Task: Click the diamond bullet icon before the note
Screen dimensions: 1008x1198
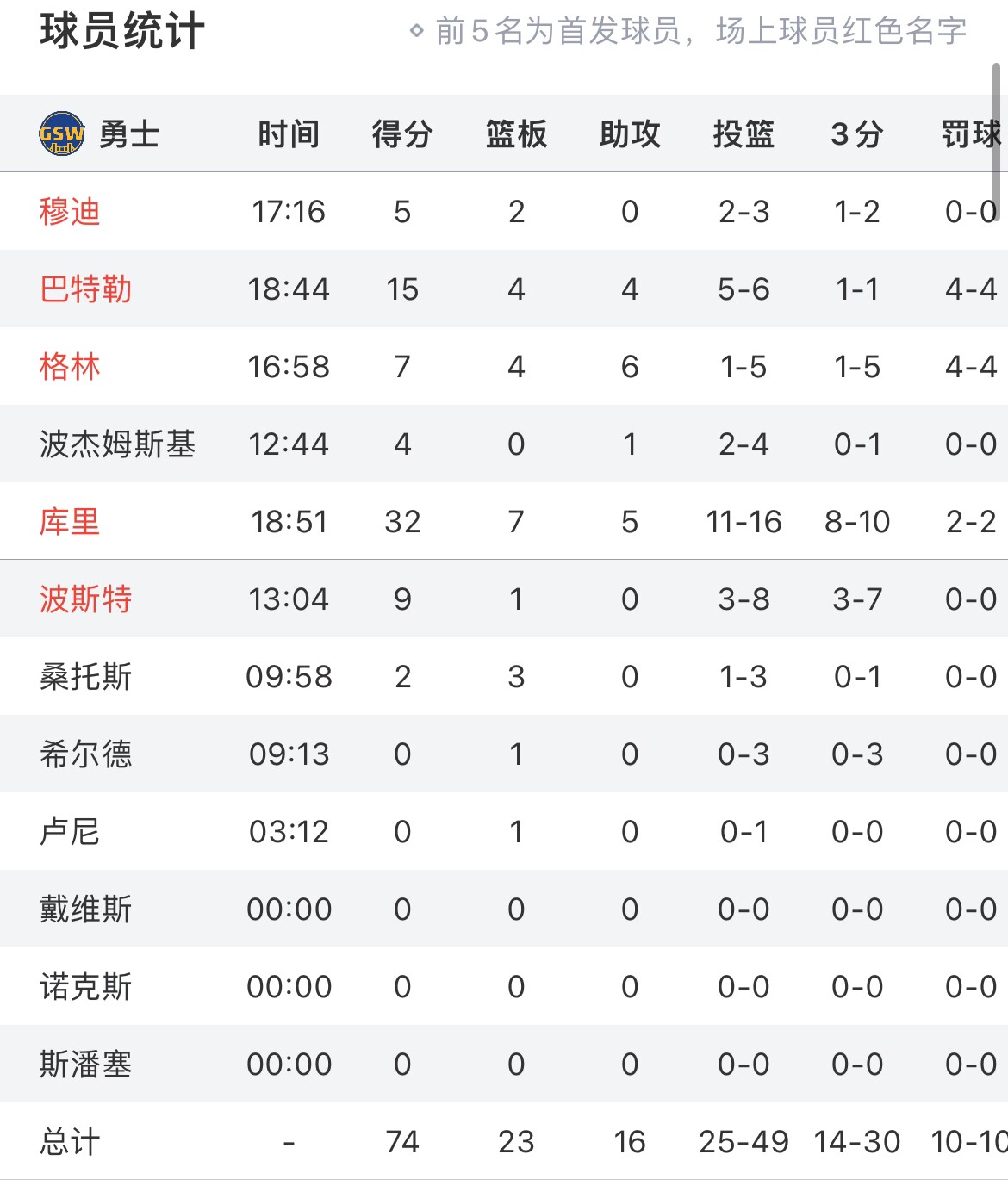Action: pos(417,32)
